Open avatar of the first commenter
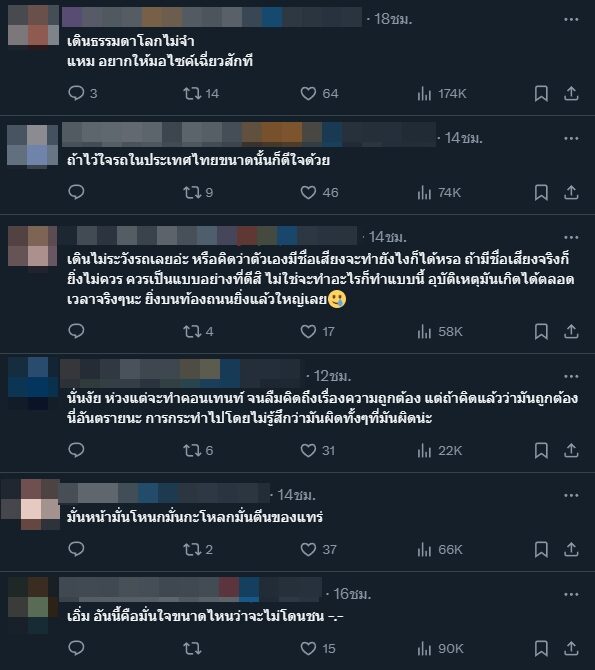This screenshot has width=595, height=670. tap(33, 25)
